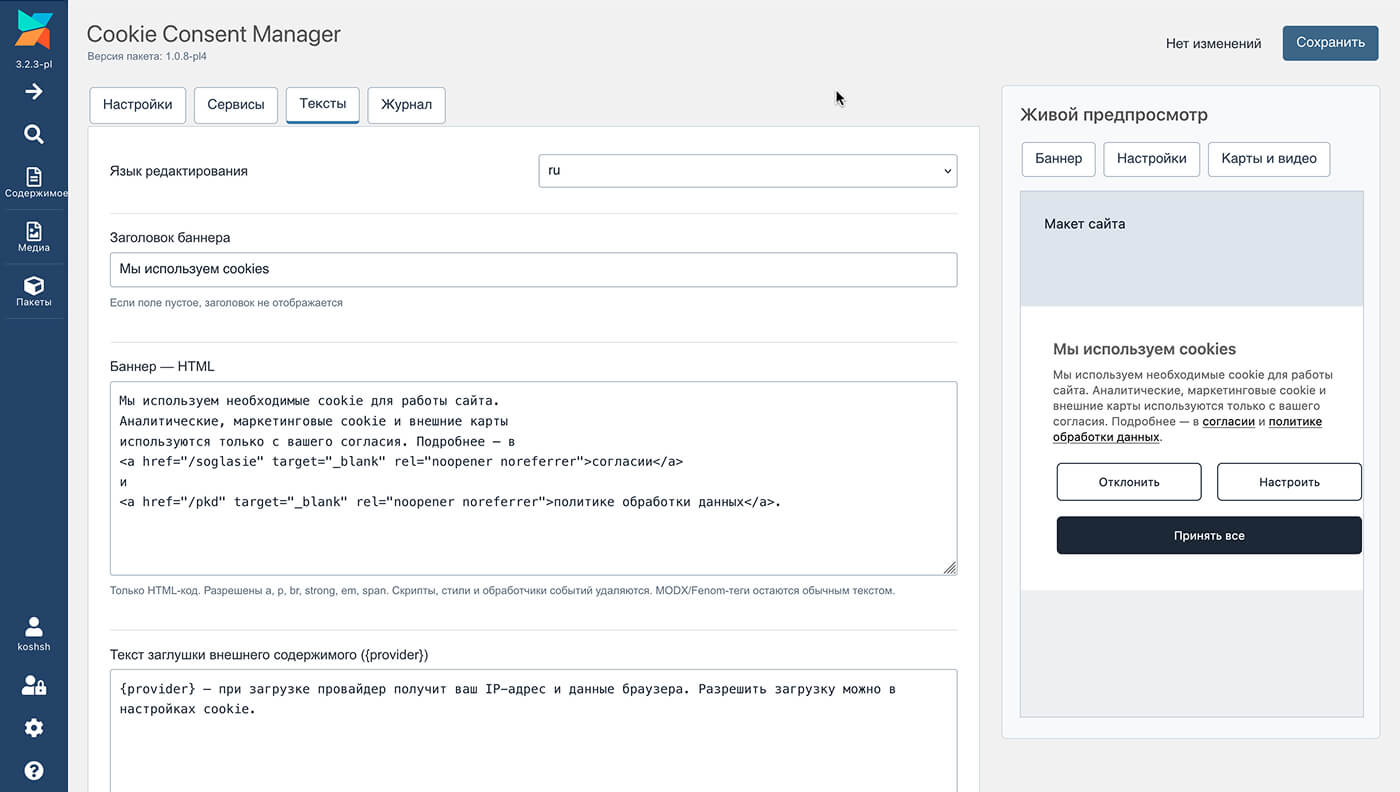The image size is (1400, 792).
Task: Open Пакеты section in sidebar
Action: (x=34, y=291)
